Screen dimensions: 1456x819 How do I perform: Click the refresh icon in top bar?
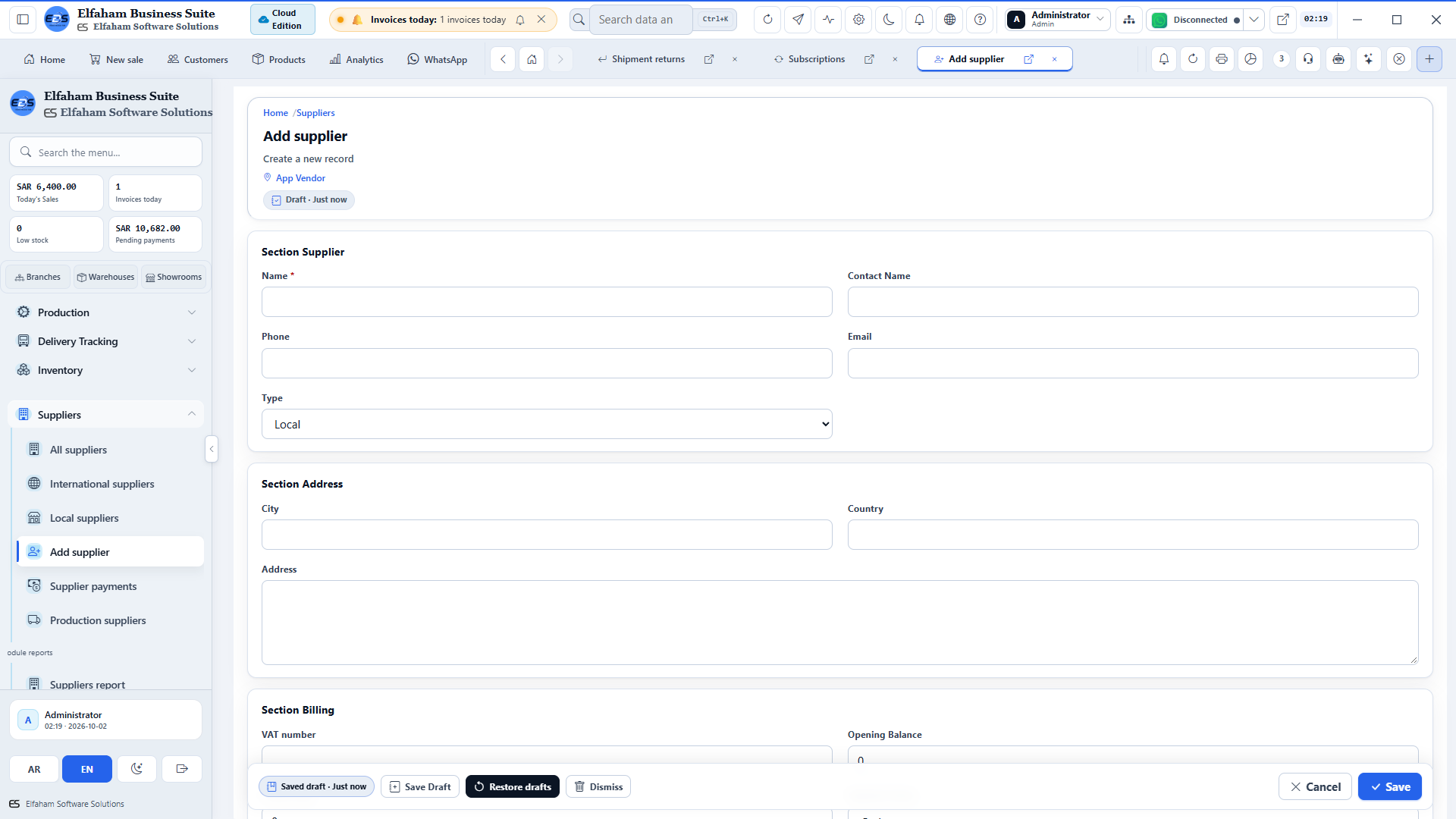(x=767, y=20)
